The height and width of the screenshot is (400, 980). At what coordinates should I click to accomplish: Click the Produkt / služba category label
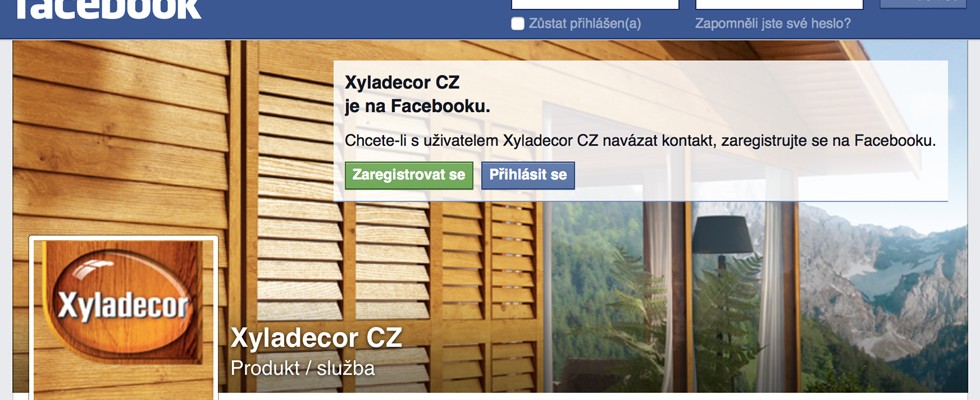pyautogui.click(x=302, y=368)
